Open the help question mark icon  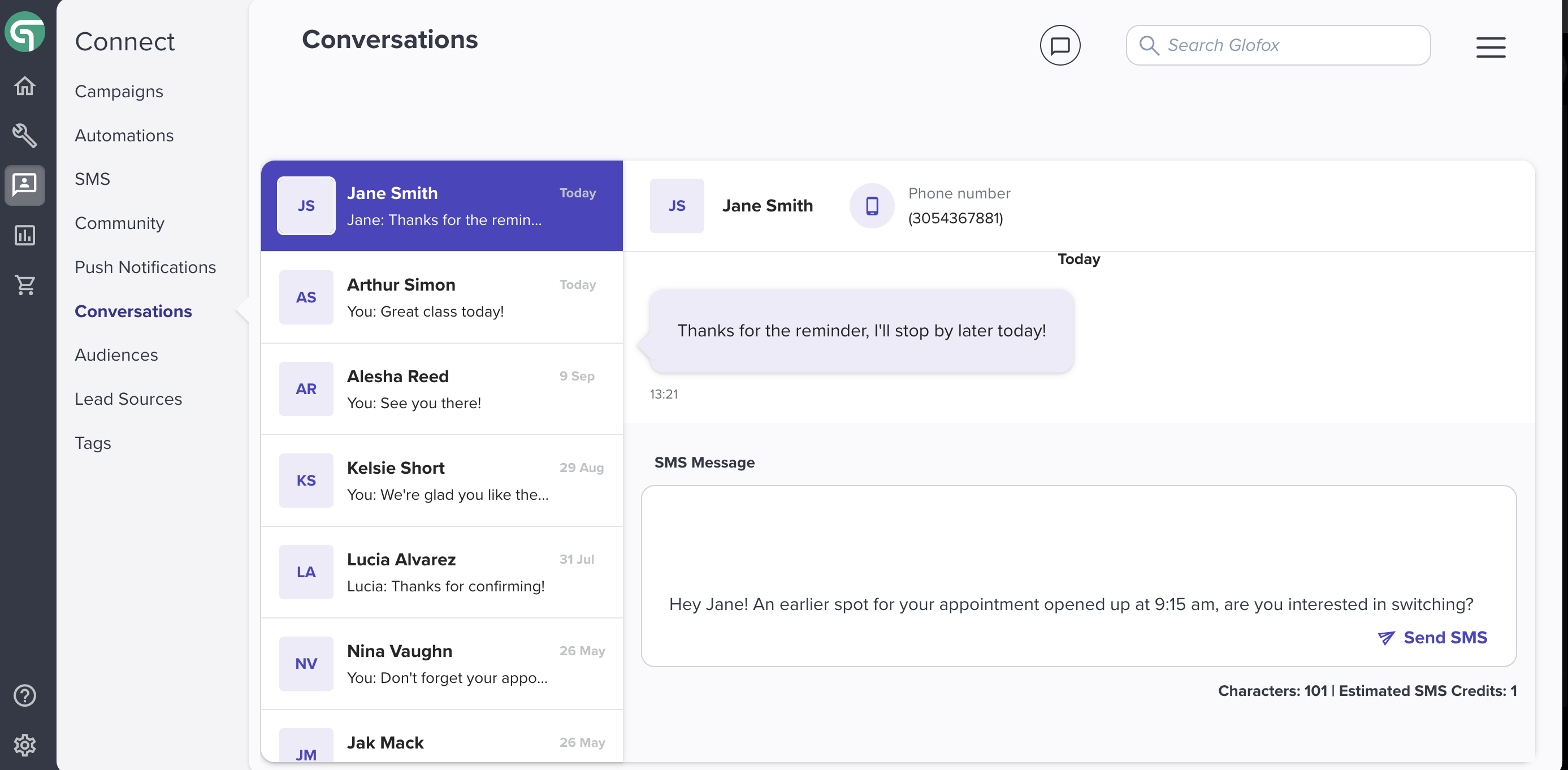(25, 695)
